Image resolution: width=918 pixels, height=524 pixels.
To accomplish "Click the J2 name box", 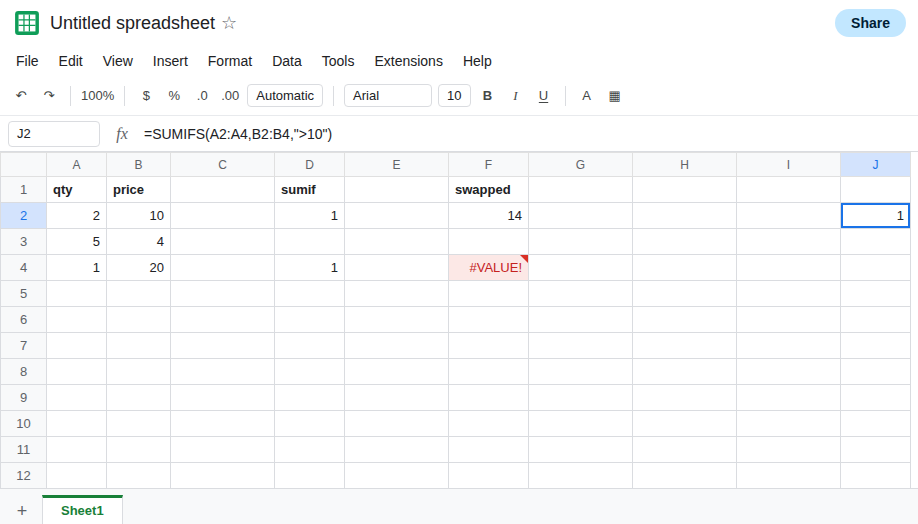I will click(54, 134).
